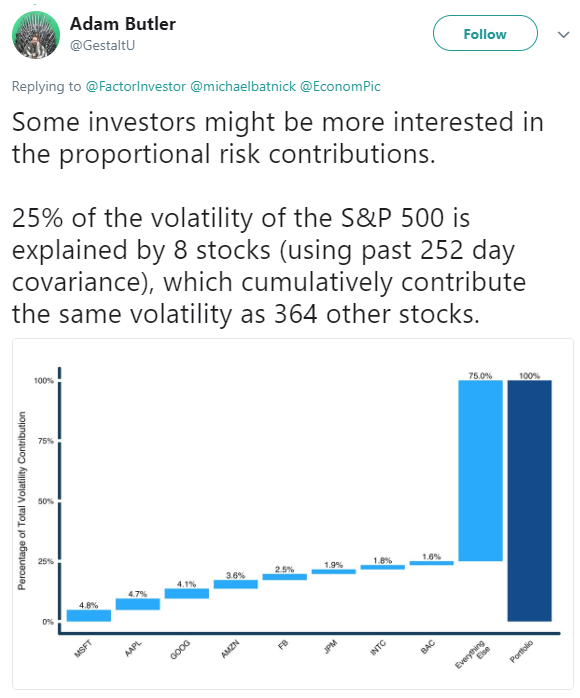Click the Y-axis title label
Viewport: 580px width, 698px height.
(22, 501)
